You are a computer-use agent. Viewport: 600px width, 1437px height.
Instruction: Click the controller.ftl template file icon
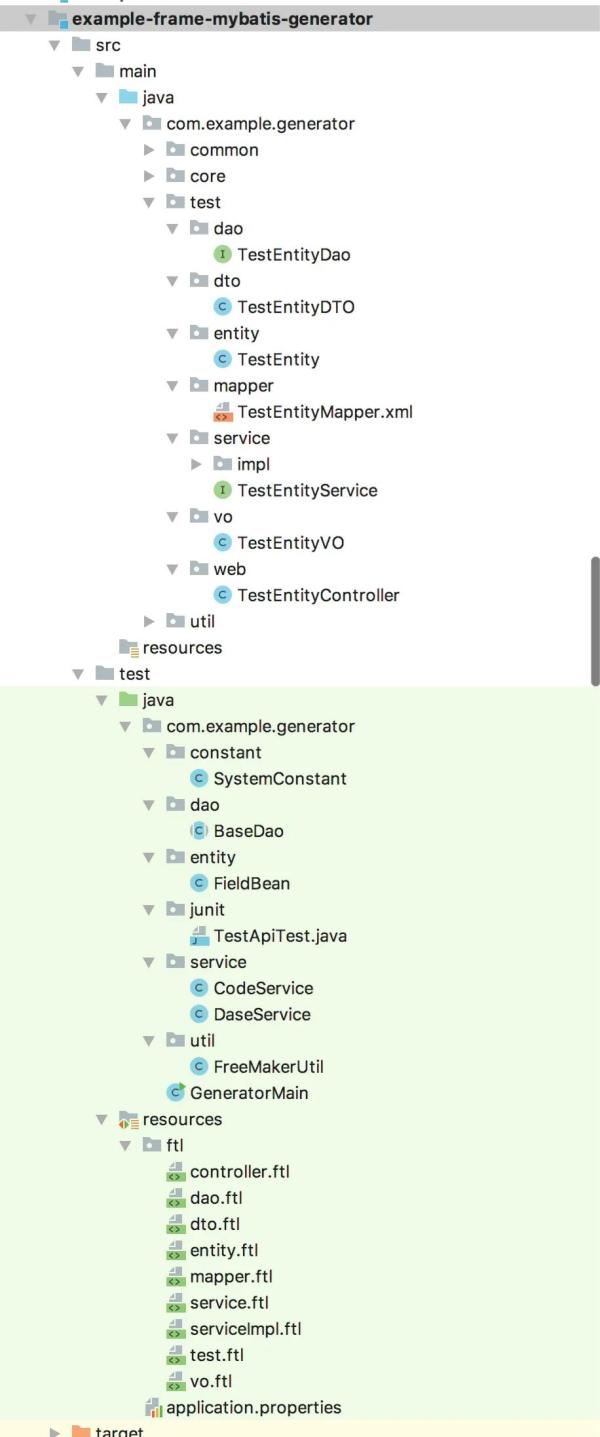(x=176, y=1172)
